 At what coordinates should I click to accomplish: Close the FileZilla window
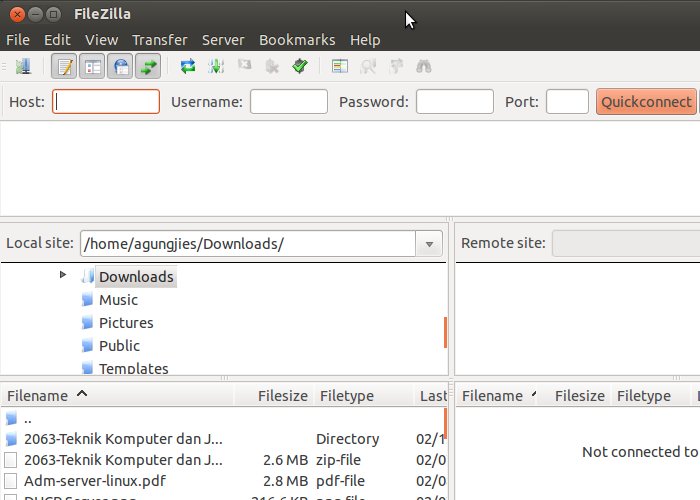17,14
